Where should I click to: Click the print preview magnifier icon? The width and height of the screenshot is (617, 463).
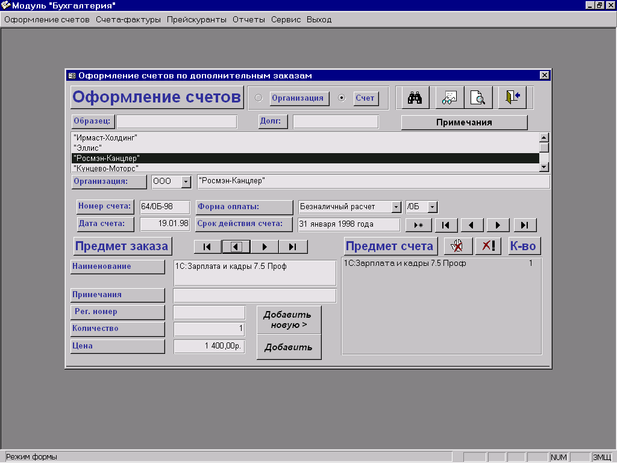pos(480,97)
